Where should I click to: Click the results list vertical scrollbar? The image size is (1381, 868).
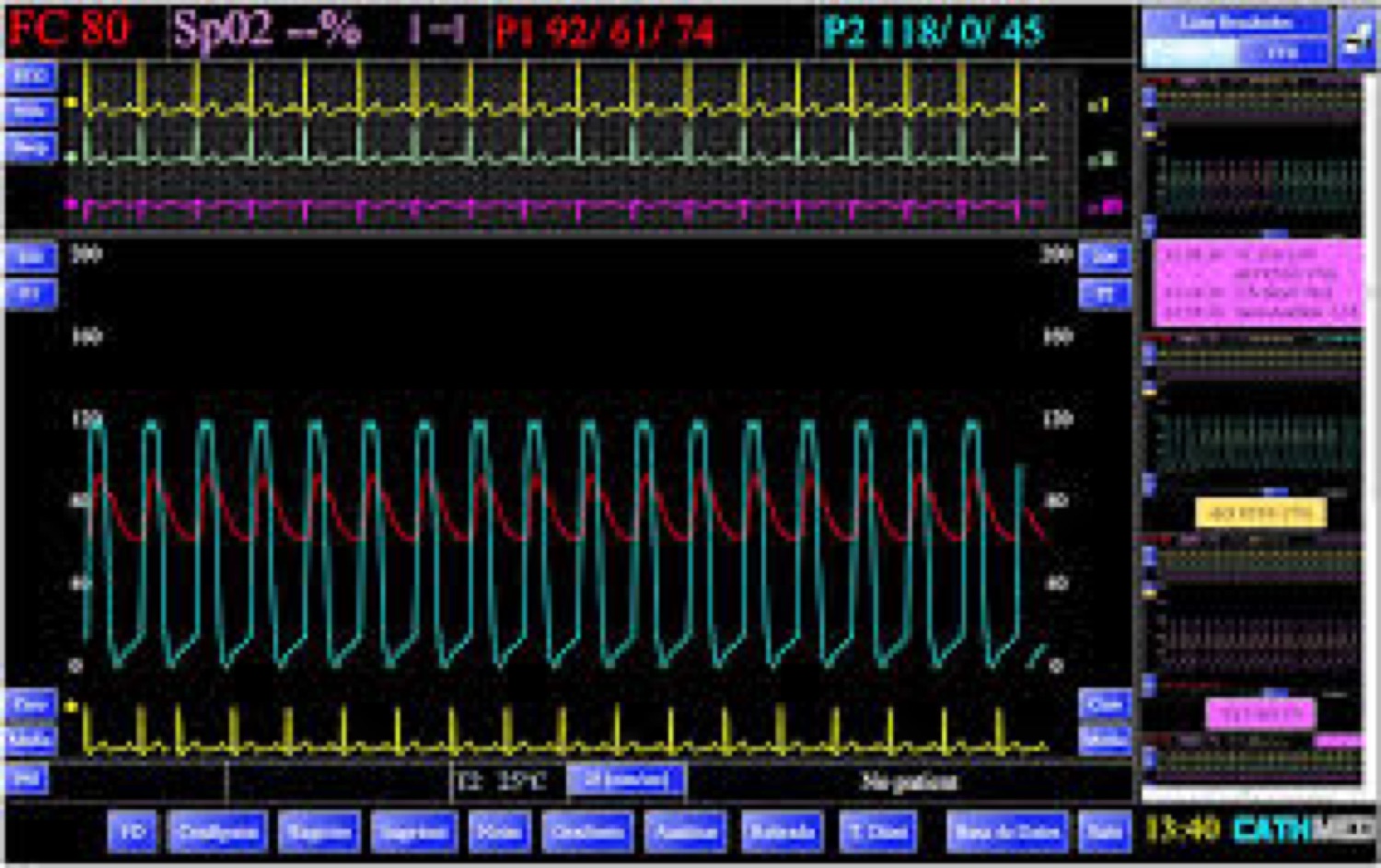(1370, 433)
